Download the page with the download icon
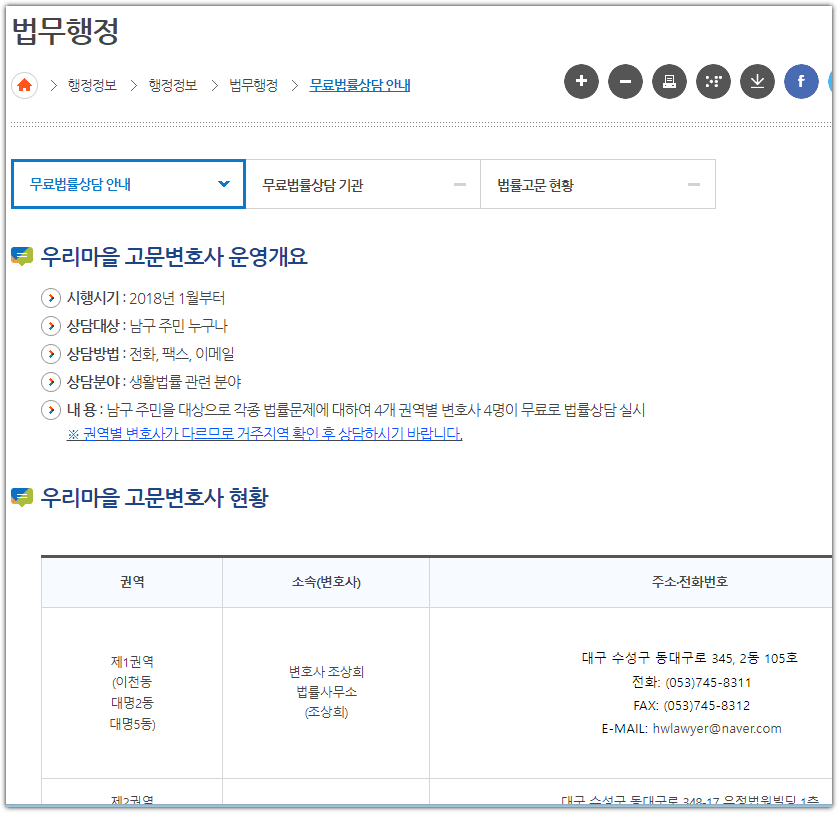Screen dimensions: 838x813 click(757, 82)
